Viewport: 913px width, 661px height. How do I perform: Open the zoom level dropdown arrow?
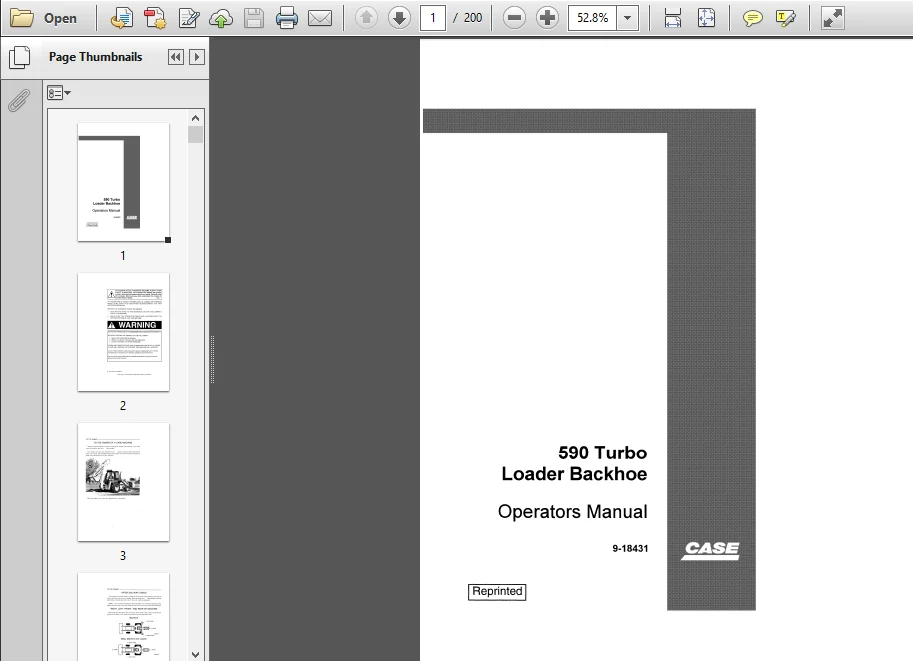pyautogui.click(x=627, y=18)
